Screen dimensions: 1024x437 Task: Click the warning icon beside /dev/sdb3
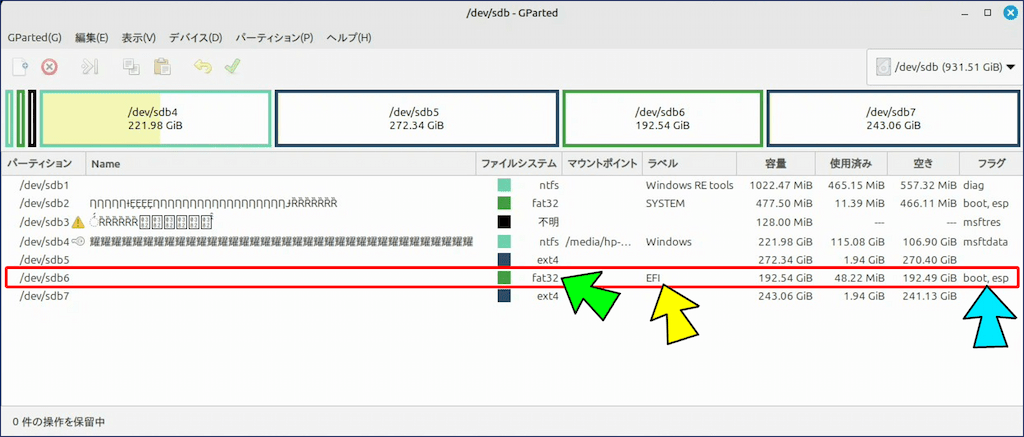[x=79, y=222]
